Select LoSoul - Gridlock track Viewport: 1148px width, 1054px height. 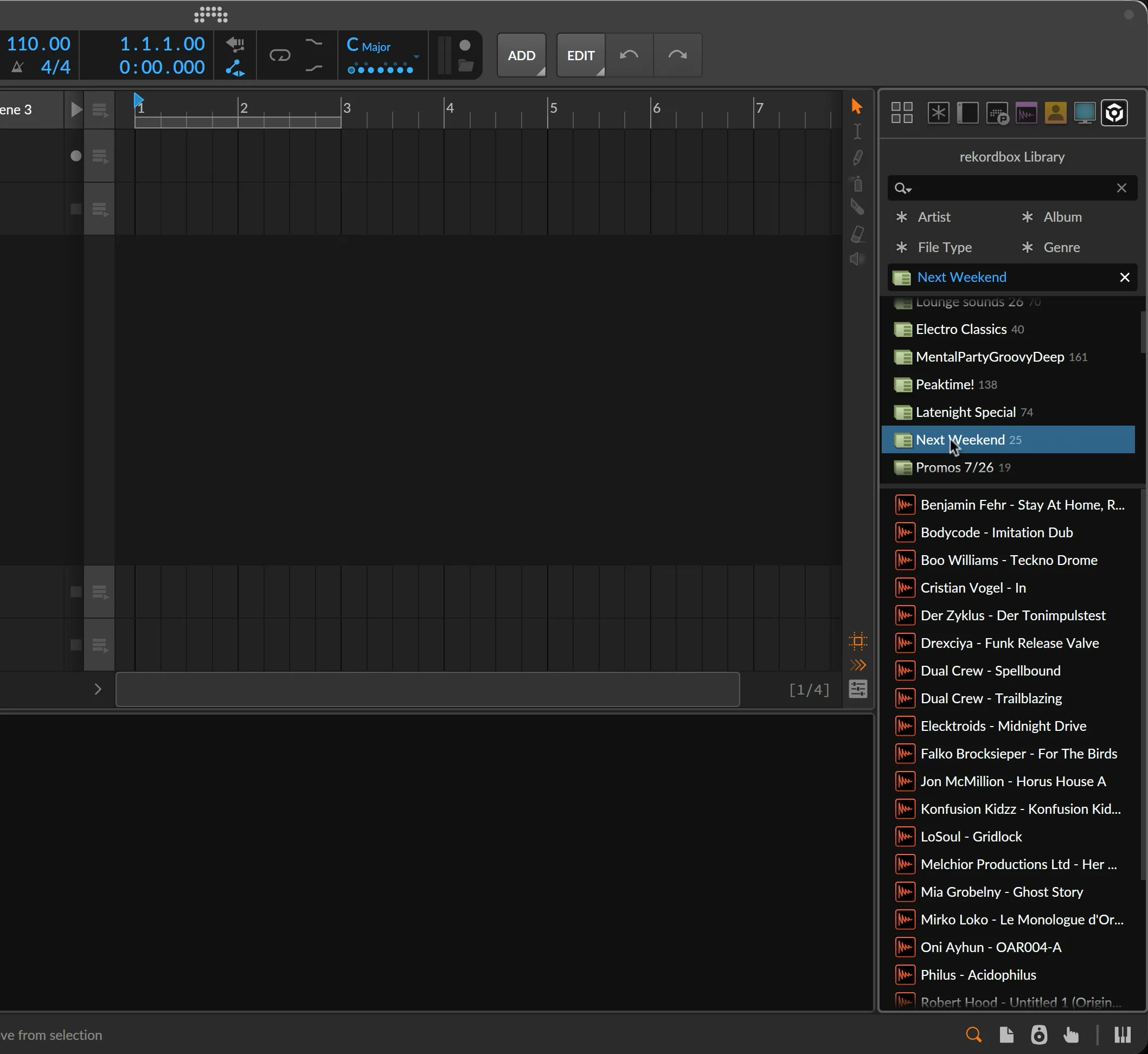click(971, 836)
